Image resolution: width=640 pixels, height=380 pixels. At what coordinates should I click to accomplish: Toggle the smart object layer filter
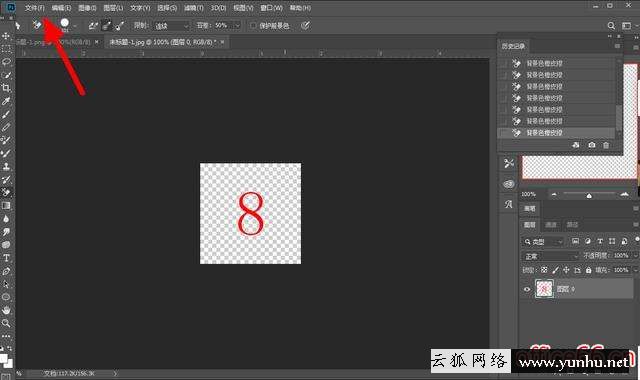[x=624, y=241]
